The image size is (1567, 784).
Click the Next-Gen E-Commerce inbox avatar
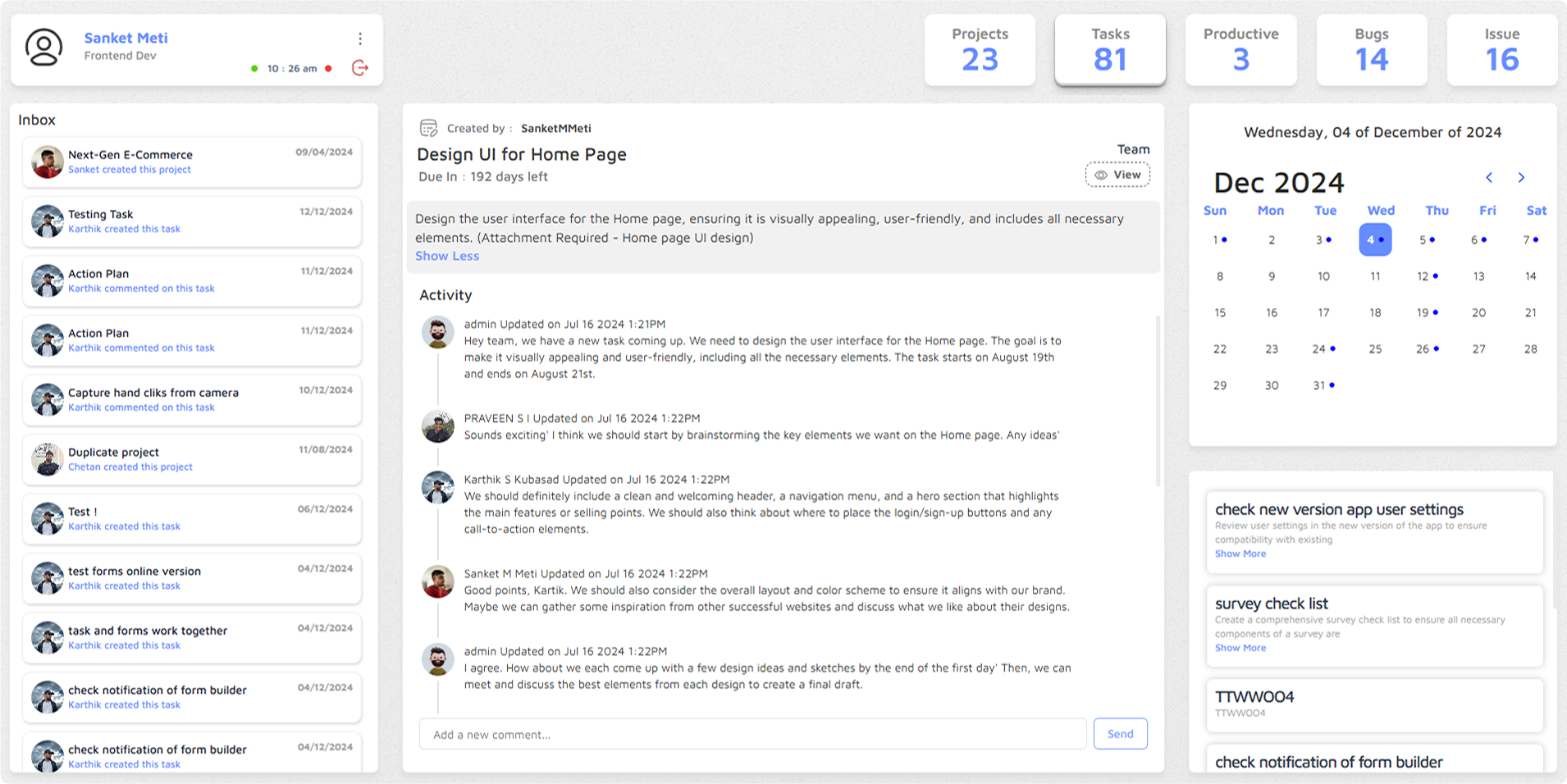[x=48, y=162]
